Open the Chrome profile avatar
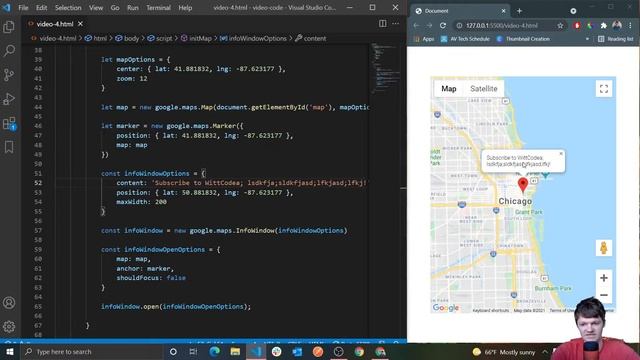Screen dimensions: 640x360 pyautogui.click(x=617, y=25)
